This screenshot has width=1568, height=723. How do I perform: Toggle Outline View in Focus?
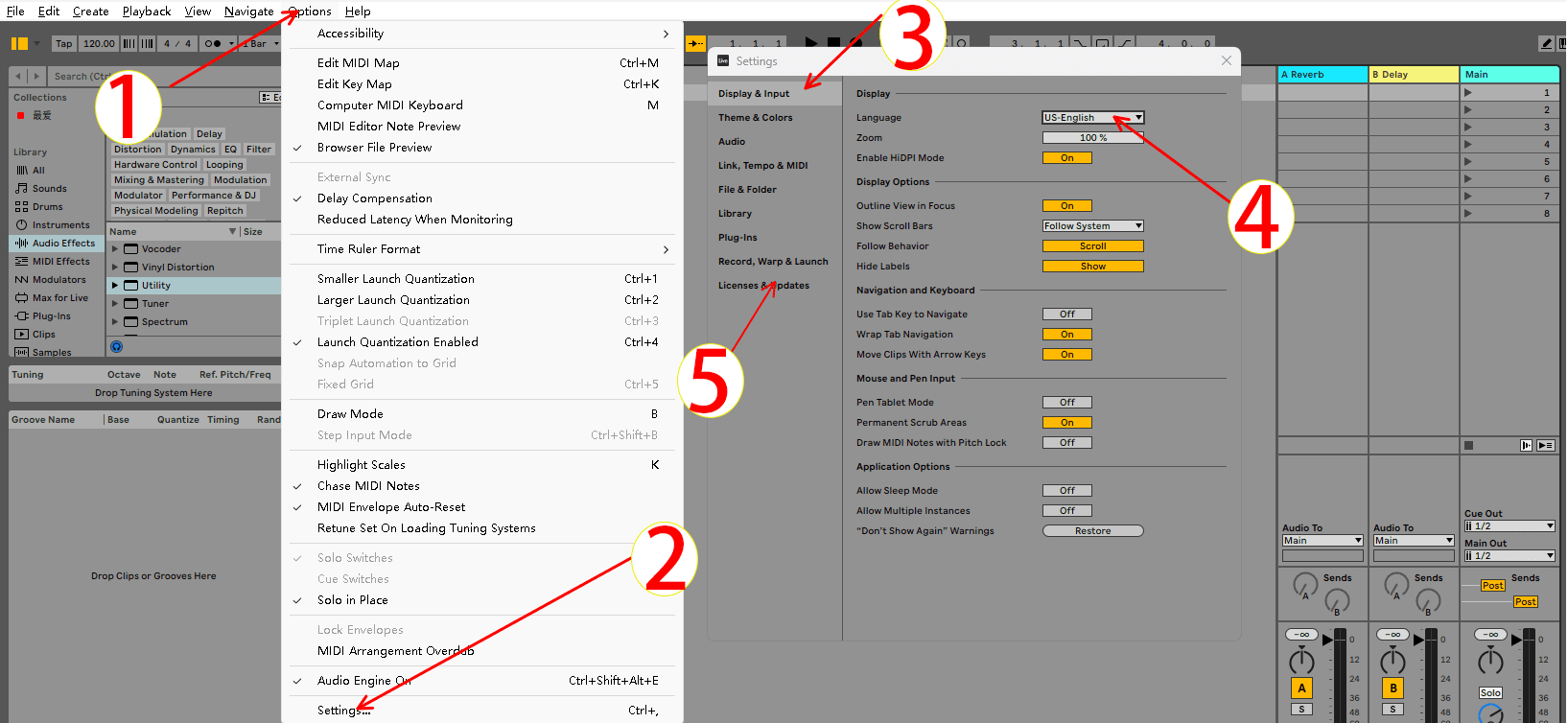click(1067, 206)
